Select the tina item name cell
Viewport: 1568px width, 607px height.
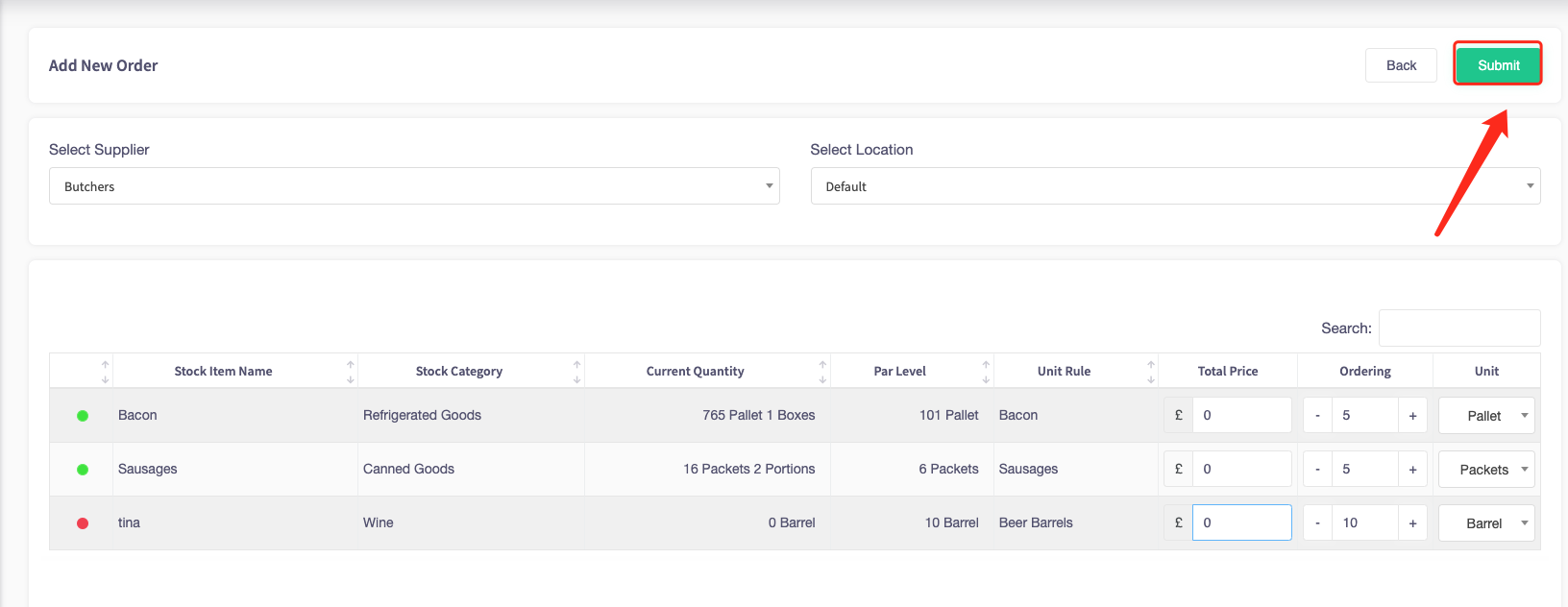click(x=235, y=523)
